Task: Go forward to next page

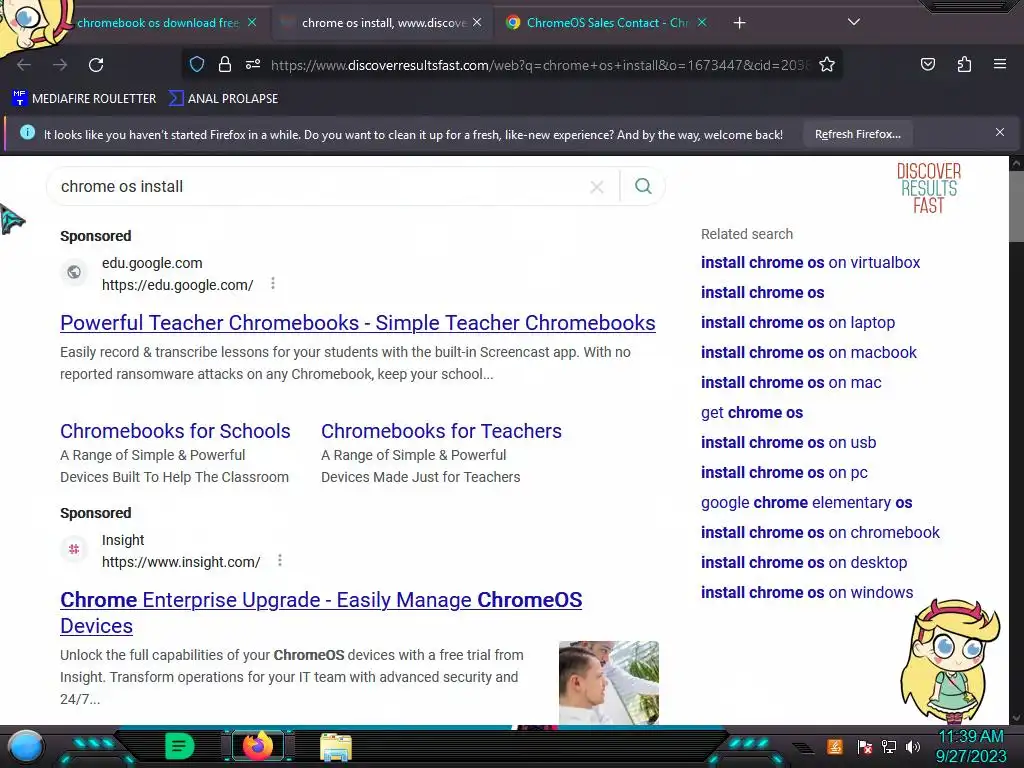Action: (x=60, y=65)
